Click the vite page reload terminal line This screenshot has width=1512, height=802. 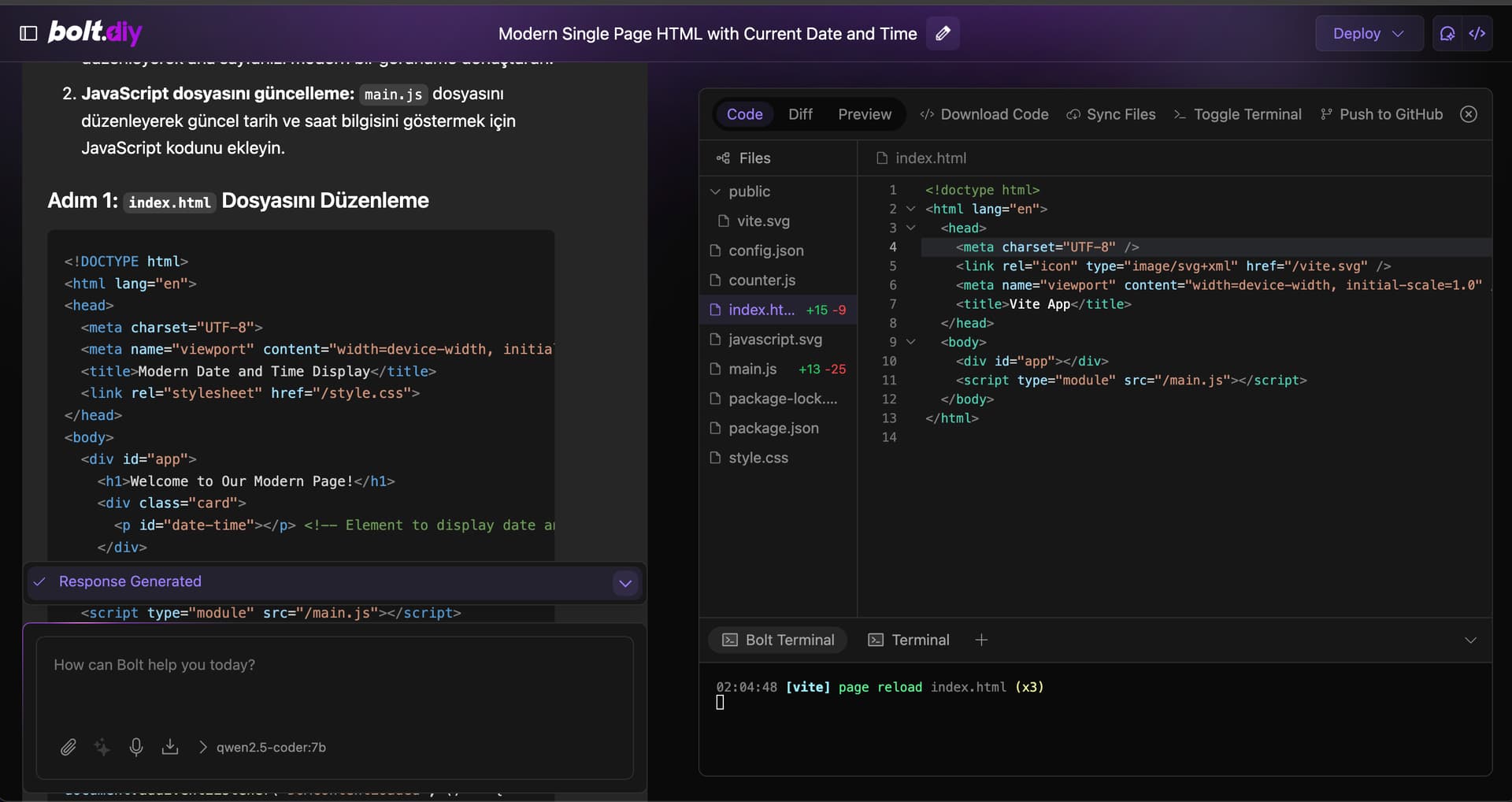point(880,687)
